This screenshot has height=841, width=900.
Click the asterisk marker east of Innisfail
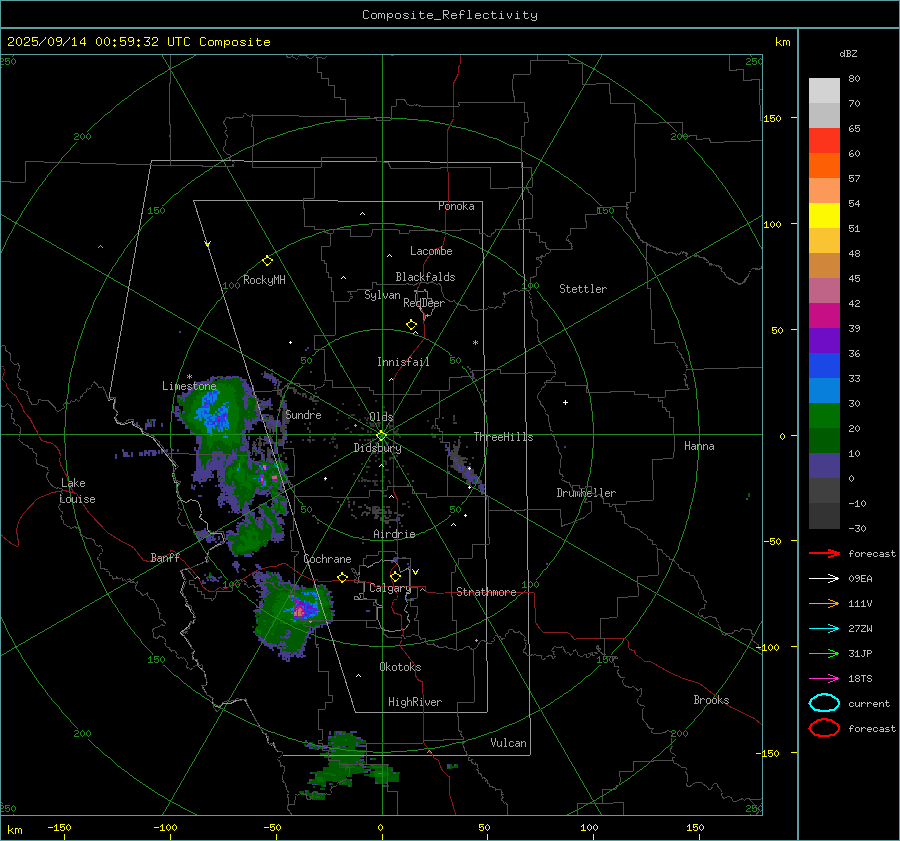pyautogui.click(x=475, y=343)
